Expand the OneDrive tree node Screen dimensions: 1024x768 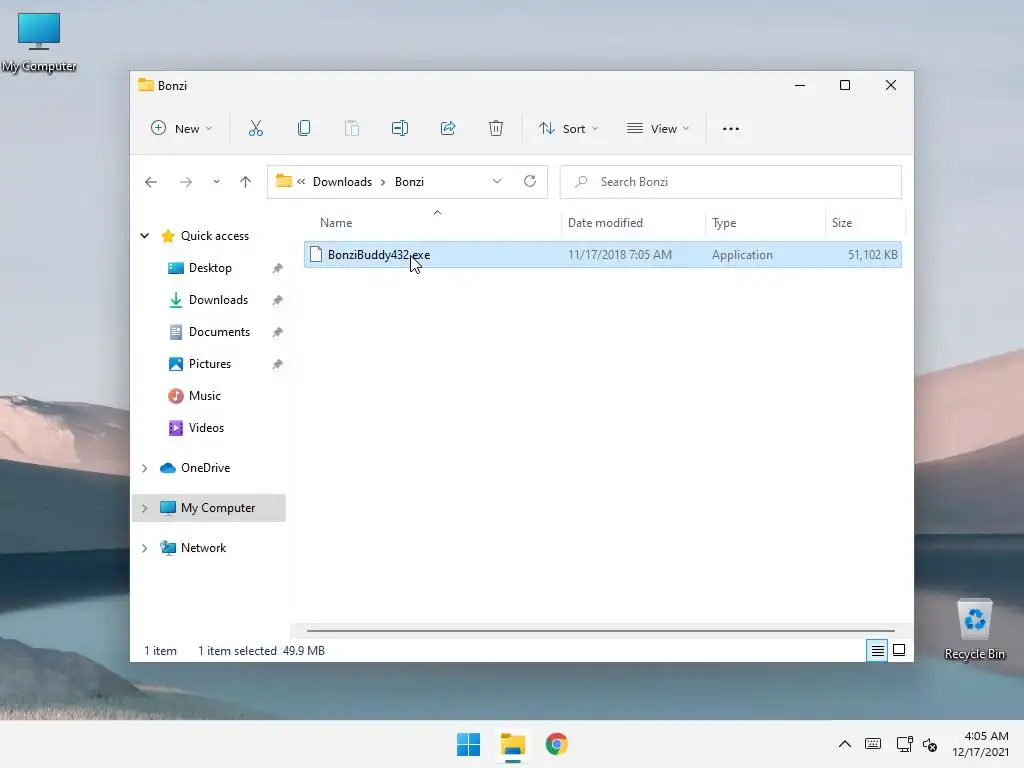pyautogui.click(x=144, y=468)
